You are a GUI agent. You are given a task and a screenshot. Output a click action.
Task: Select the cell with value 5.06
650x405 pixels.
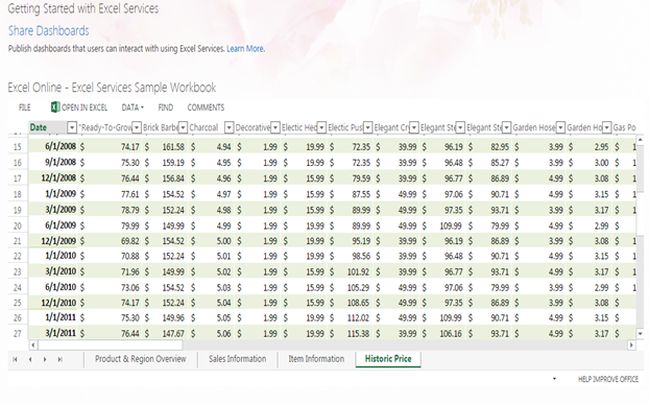pos(211,333)
